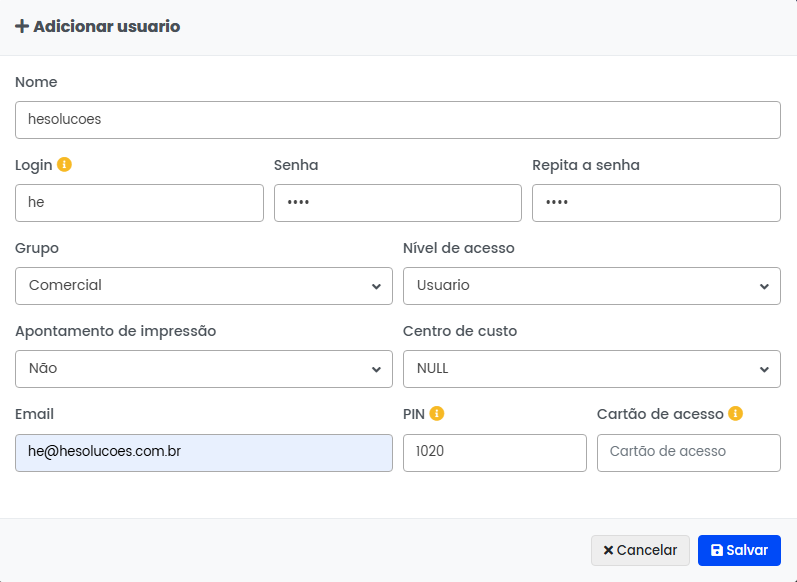Viewport: 797px width, 582px height.
Task: Select the Senha password field
Action: pos(397,203)
